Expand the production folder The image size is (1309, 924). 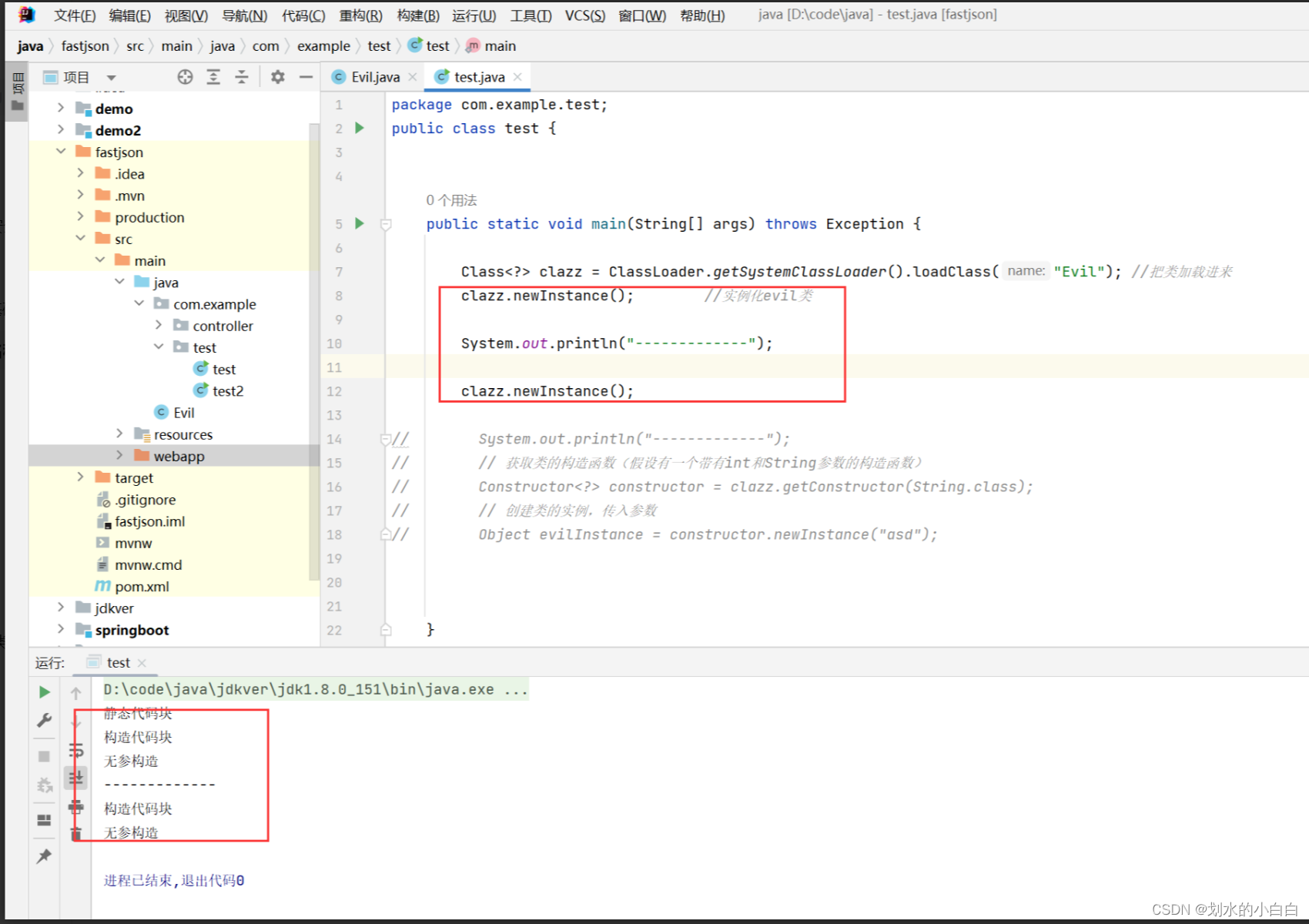pyautogui.click(x=80, y=216)
